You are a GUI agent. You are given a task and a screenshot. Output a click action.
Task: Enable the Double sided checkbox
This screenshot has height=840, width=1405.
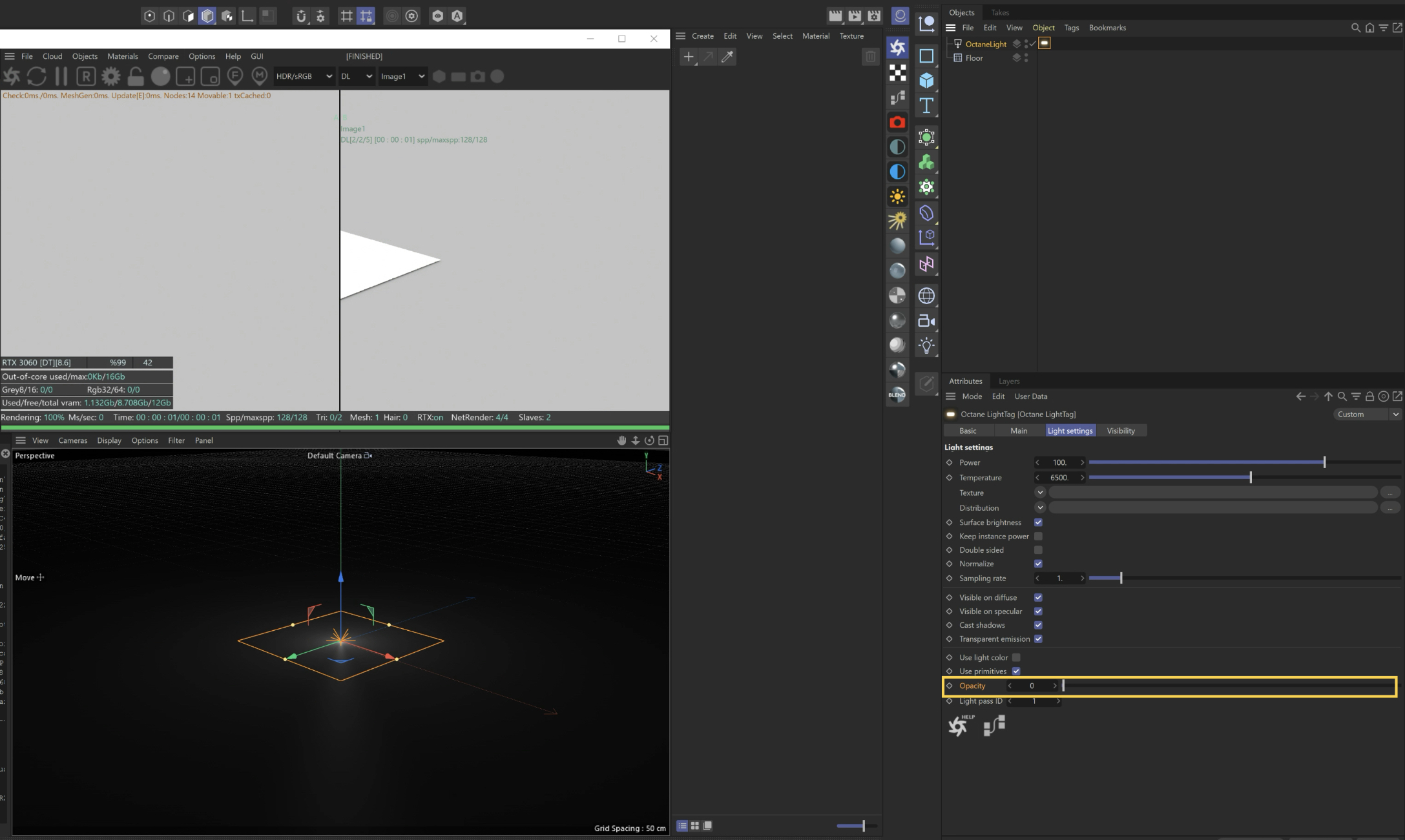pos(1038,550)
